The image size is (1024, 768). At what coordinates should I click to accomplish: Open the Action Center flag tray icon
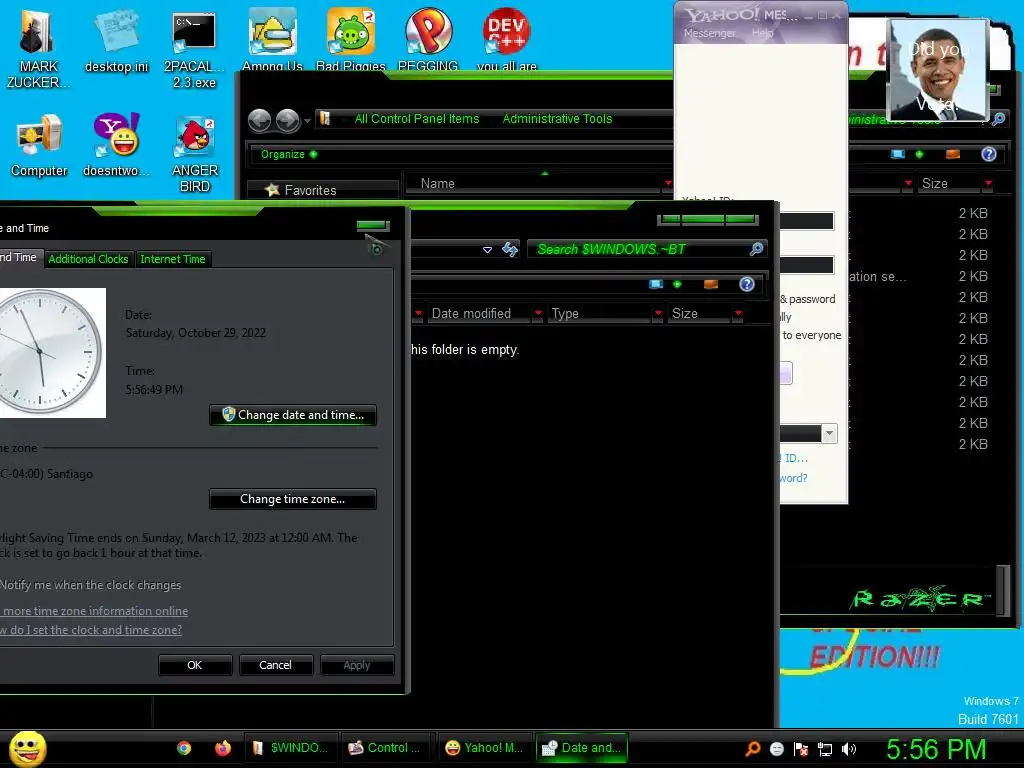pos(801,749)
